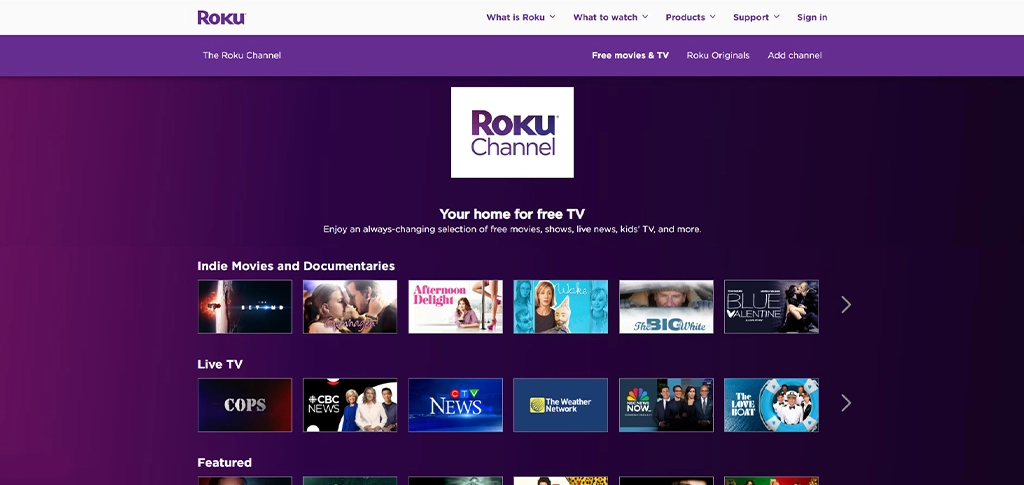Select The Love Boat channel tile
The image size is (1024, 485).
tap(771, 405)
